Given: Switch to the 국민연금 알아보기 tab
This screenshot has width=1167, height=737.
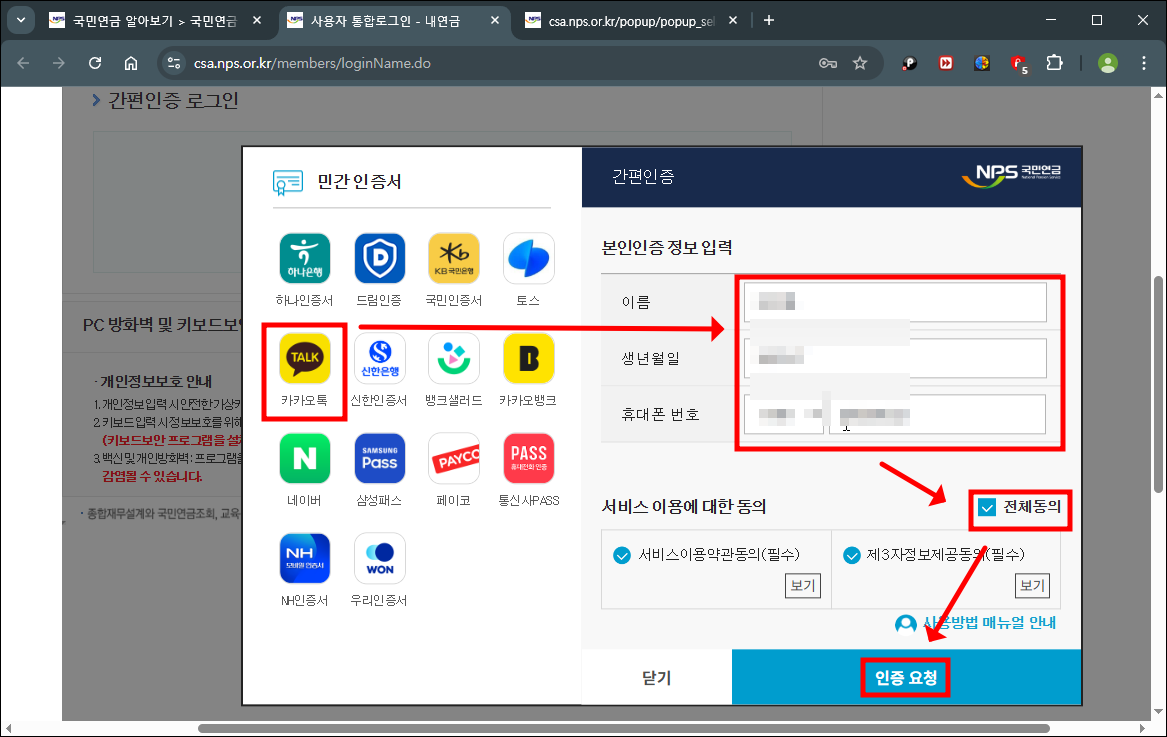Looking at the screenshot, I should [x=145, y=19].
